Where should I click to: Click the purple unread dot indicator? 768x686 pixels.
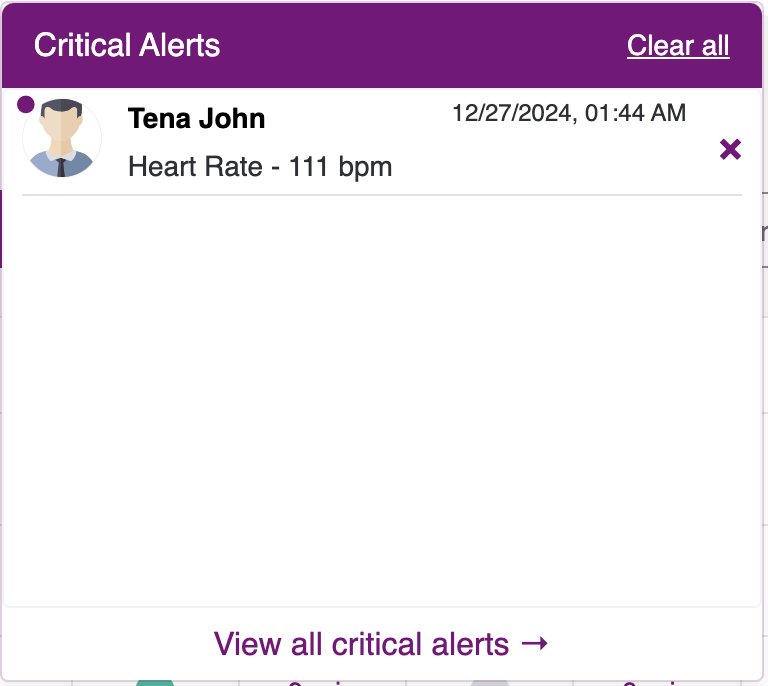tap(25, 104)
